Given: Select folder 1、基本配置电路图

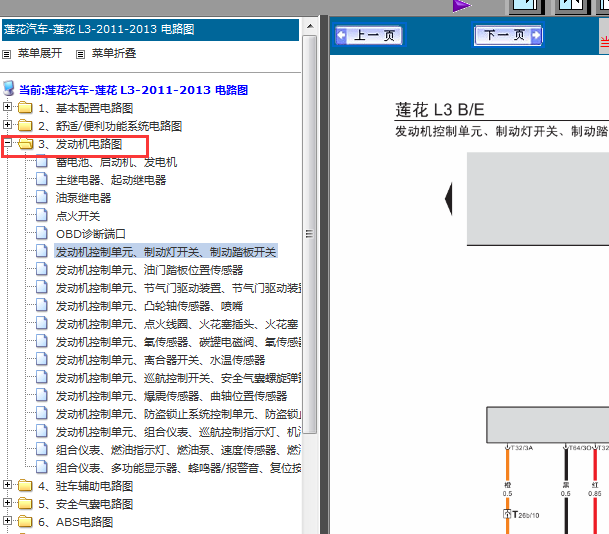Looking at the screenshot, I should 85,108.
